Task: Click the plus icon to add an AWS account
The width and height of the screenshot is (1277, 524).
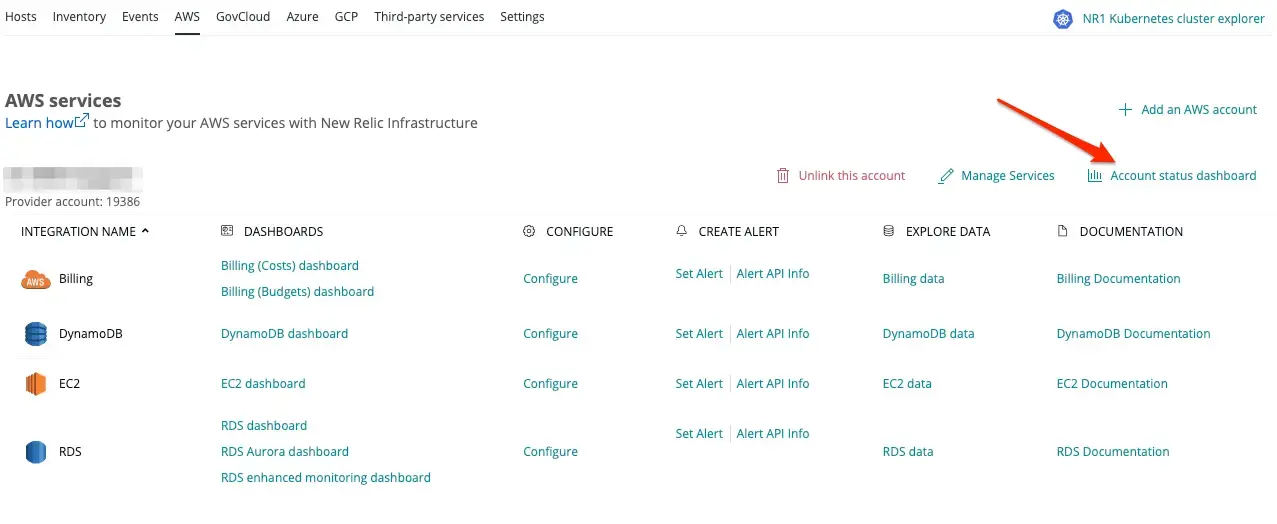Action: click(x=1125, y=110)
